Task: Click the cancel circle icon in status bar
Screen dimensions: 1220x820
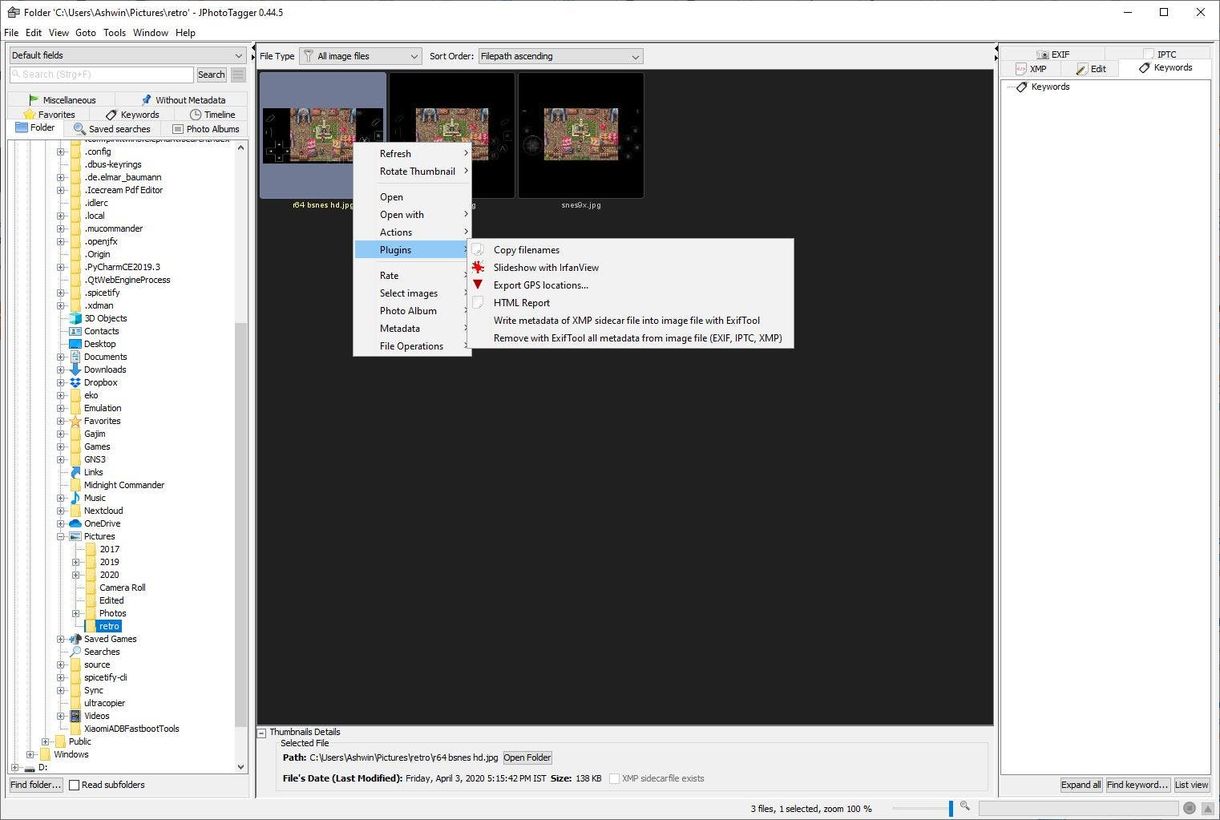Action: point(1190,808)
